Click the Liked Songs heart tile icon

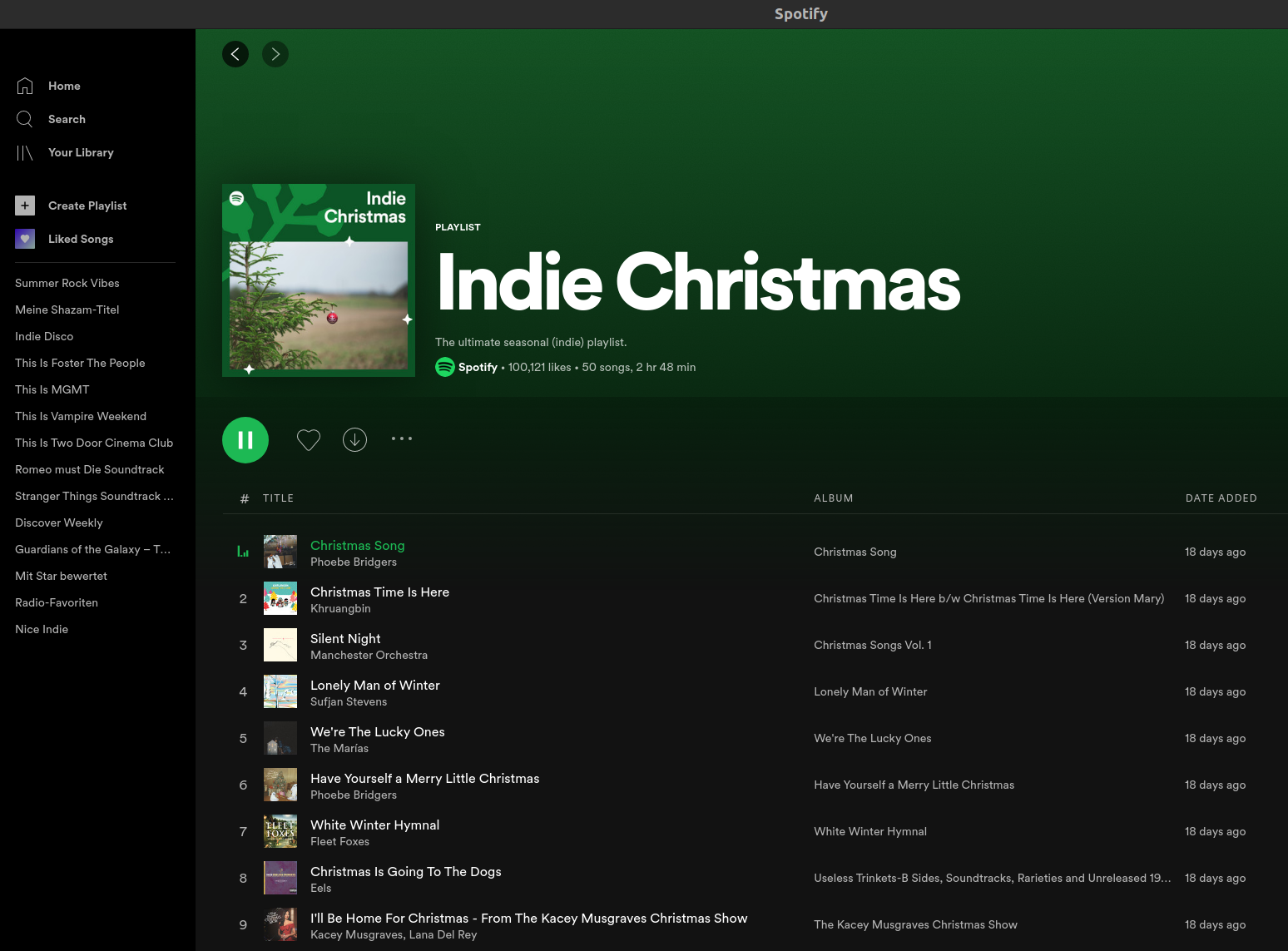pyautogui.click(x=25, y=239)
